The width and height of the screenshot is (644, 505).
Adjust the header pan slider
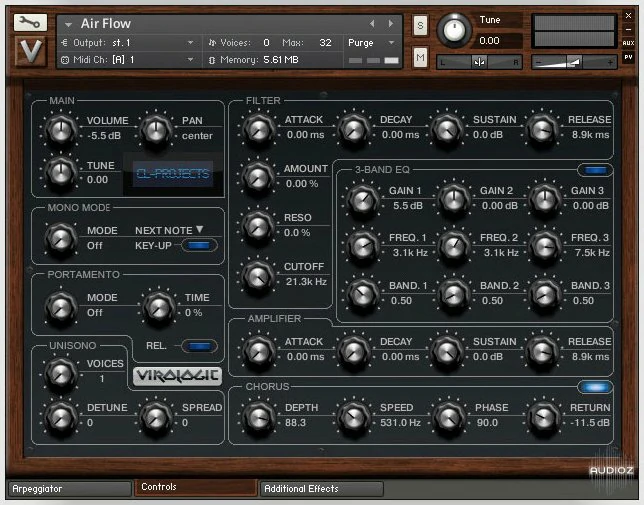tap(479, 62)
